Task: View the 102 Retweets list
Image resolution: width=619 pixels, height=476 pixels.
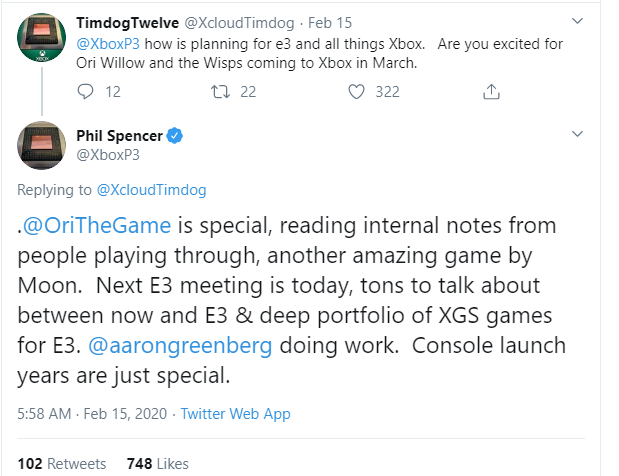Action: click(x=61, y=463)
